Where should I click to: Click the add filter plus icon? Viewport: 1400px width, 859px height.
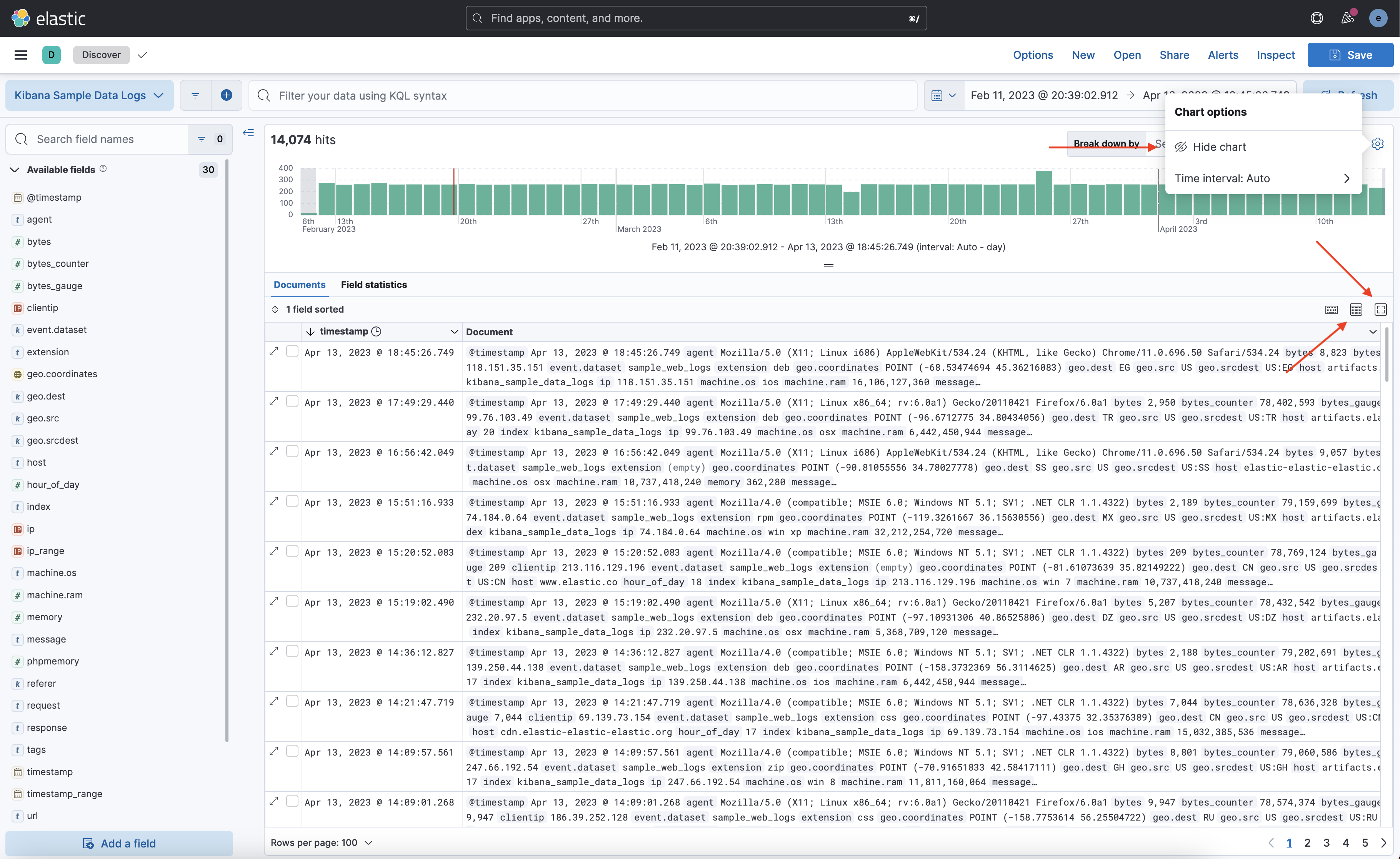tap(226, 95)
